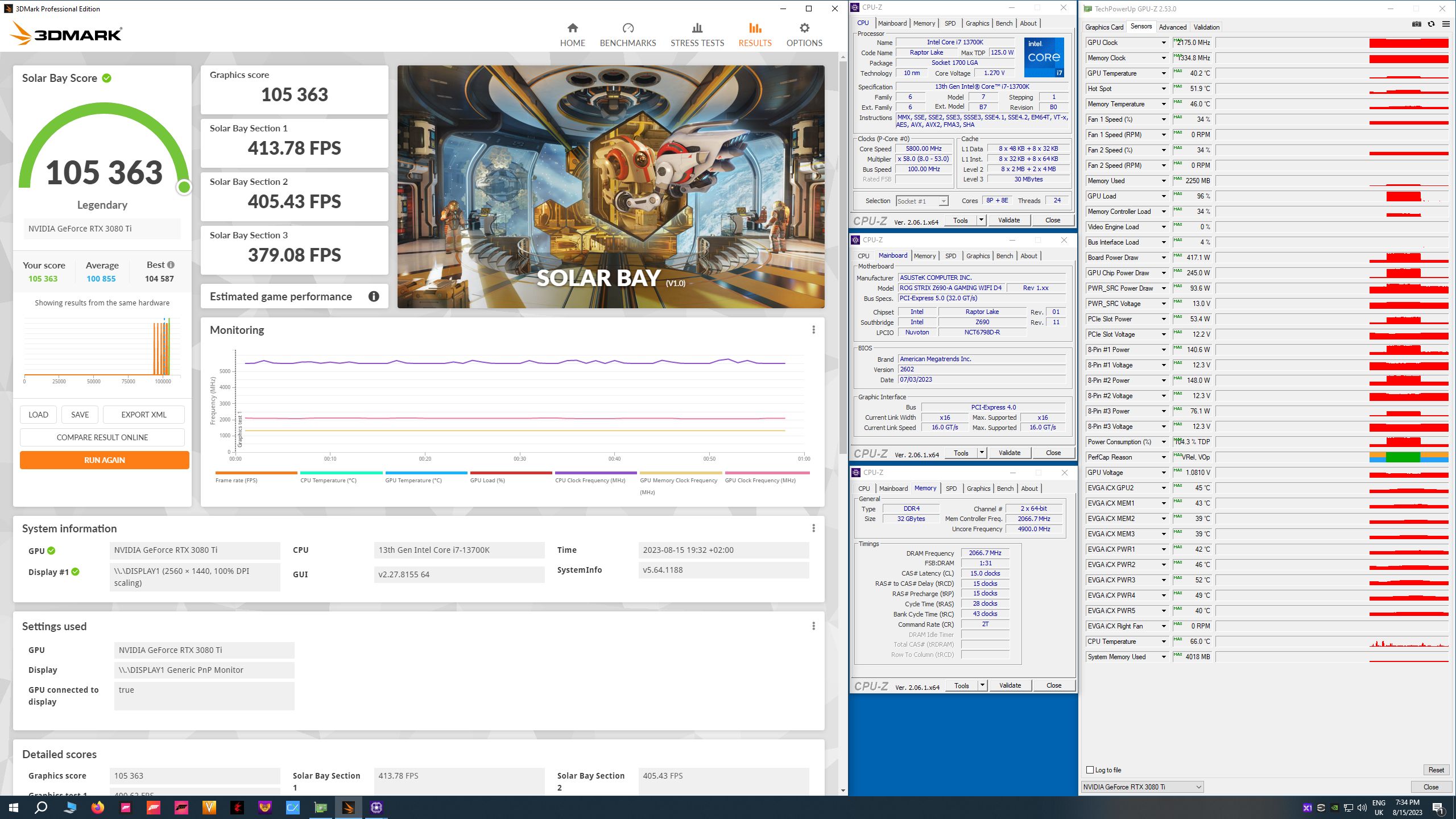The image size is (1456, 819).
Task: Expand the Tools arrow in top CPU-Z window
Action: pos(981,220)
